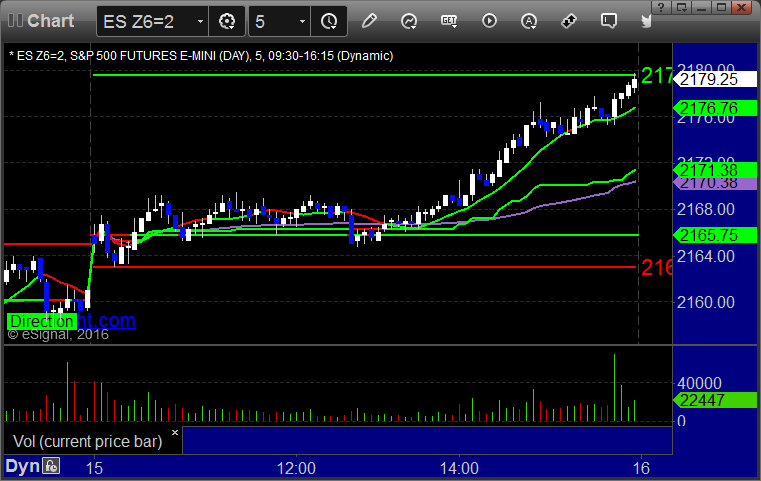Viewport: 761px width, 481px height.
Task: Click the white 2179.25 last price tag
Action: coord(715,79)
